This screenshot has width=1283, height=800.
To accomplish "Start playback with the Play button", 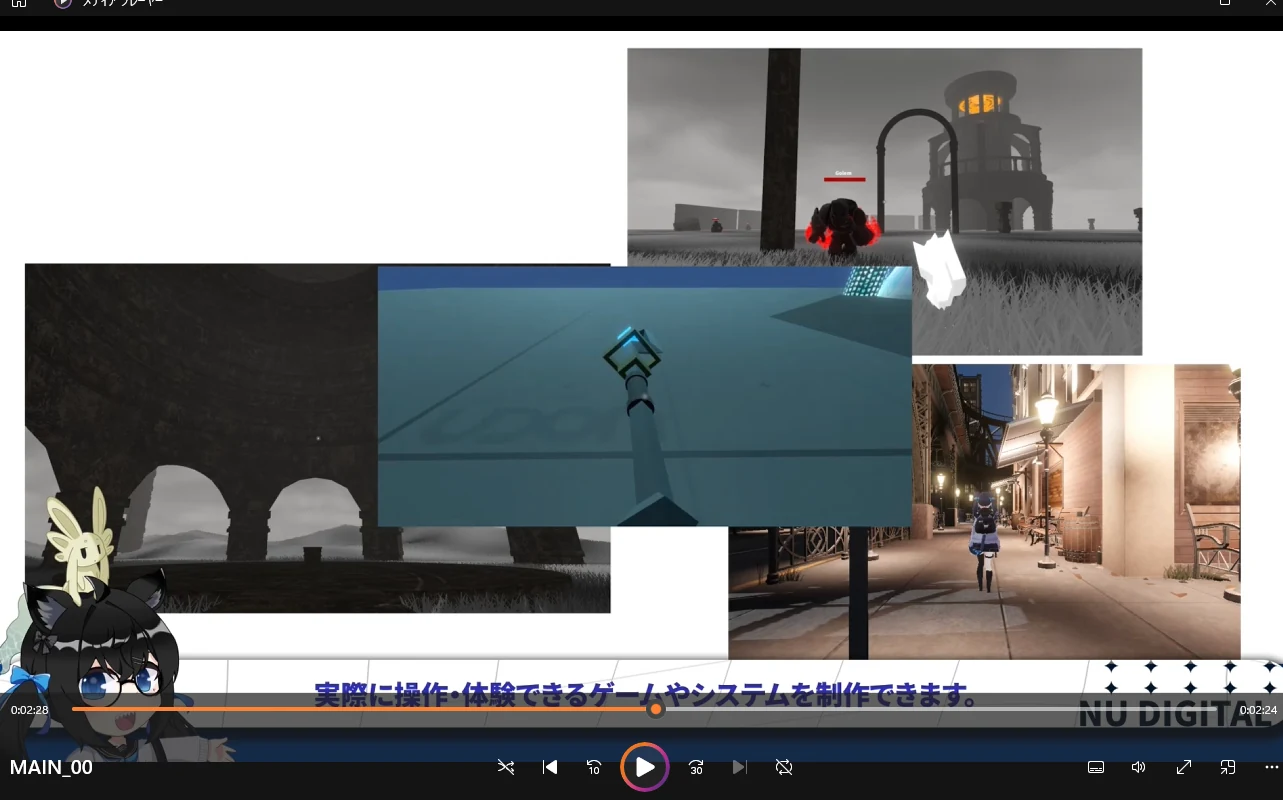I will pos(645,767).
